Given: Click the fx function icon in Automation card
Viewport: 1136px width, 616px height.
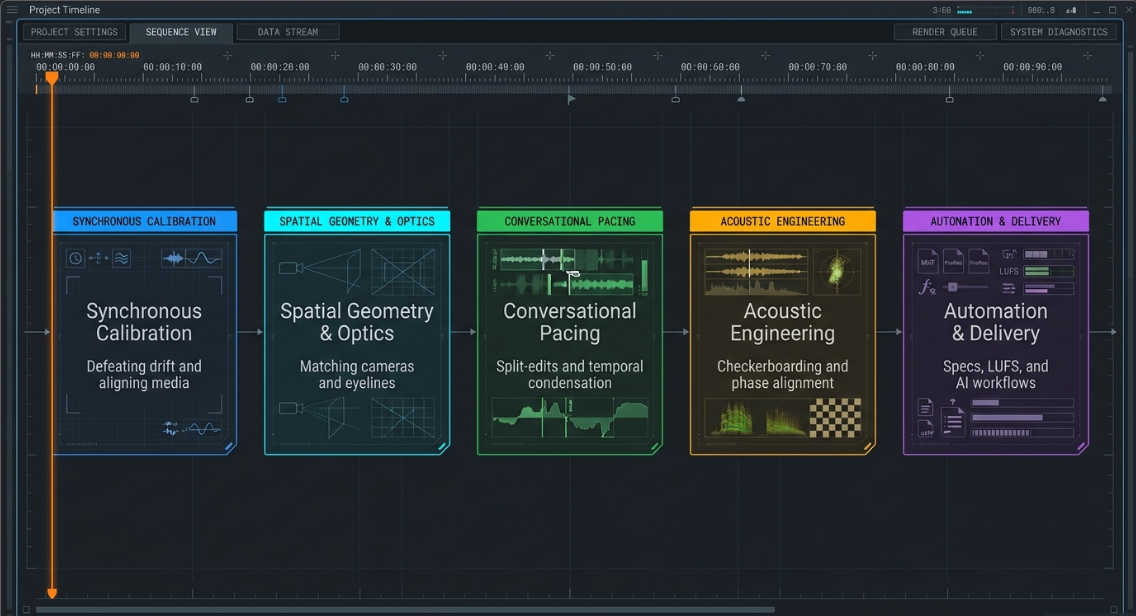Looking at the screenshot, I should click(x=927, y=288).
